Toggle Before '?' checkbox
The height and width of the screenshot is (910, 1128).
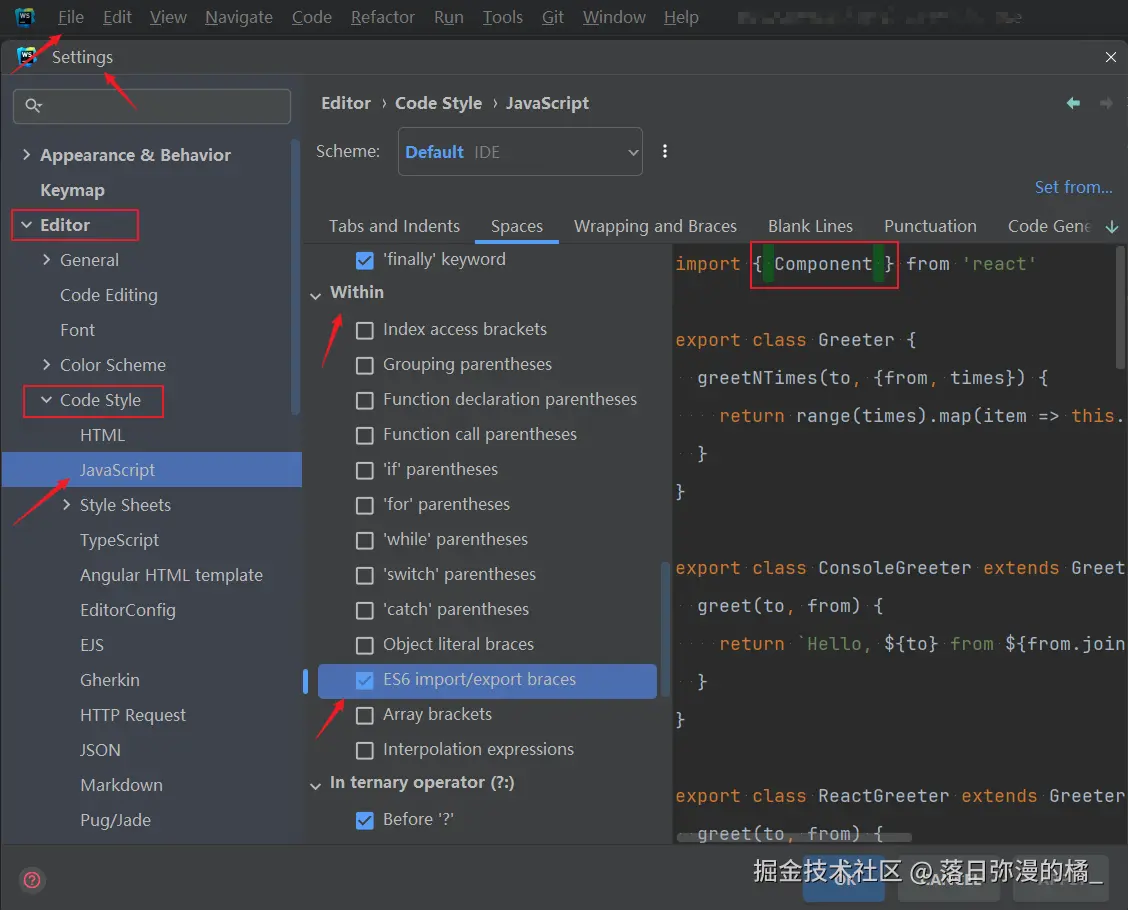pyautogui.click(x=365, y=820)
